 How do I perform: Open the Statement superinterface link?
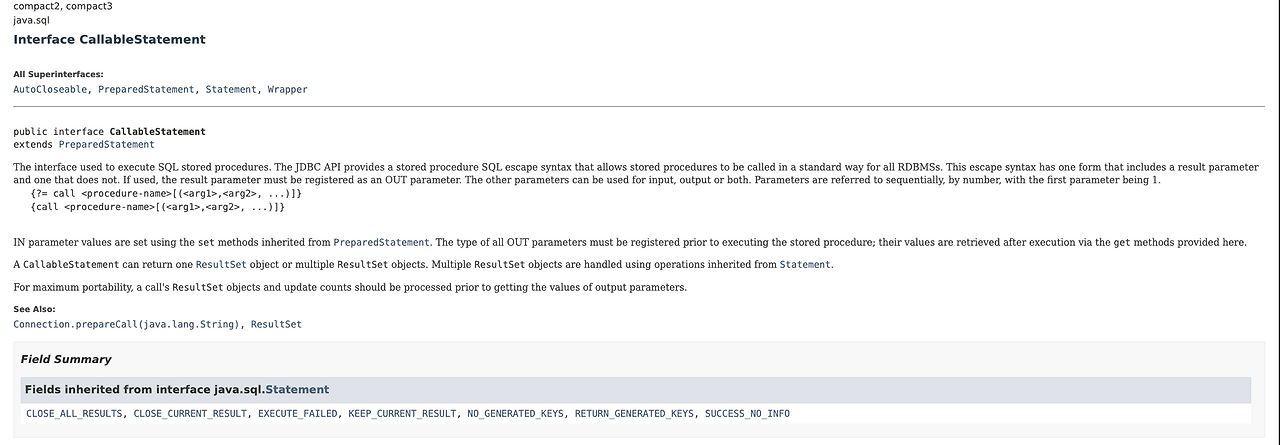tap(231, 90)
